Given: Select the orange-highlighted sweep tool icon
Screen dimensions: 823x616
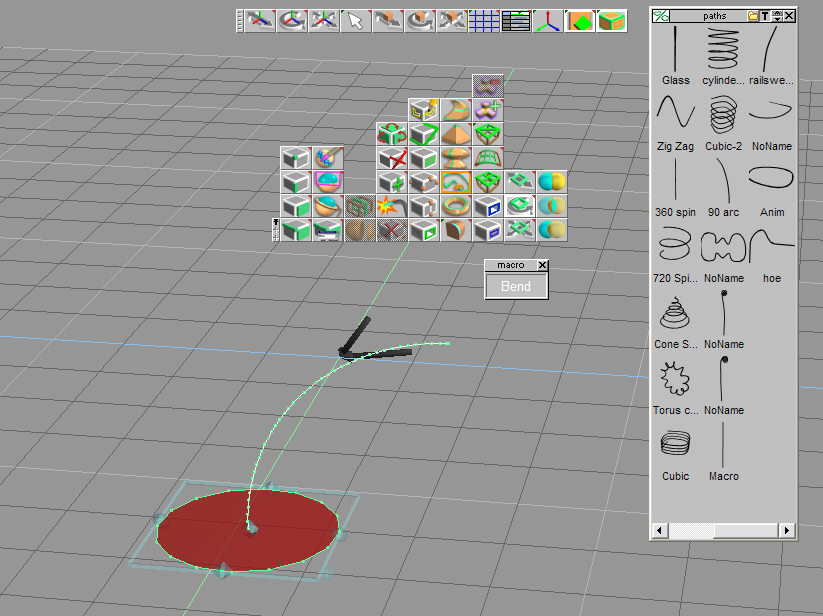Looking at the screenshot, I should (457, 182).
